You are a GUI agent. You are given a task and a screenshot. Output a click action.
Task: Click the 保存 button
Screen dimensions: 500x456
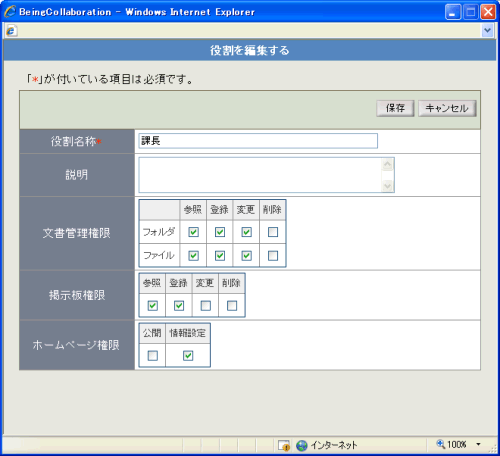point(395,108)
